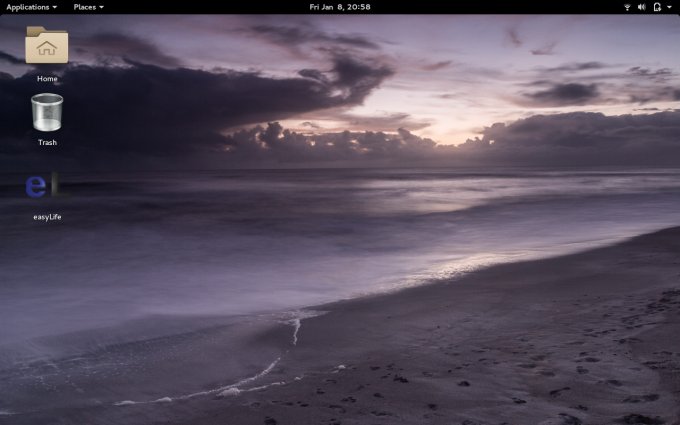Select the 'easyLife' icon label text
The image size is (680, 425).
47,217
